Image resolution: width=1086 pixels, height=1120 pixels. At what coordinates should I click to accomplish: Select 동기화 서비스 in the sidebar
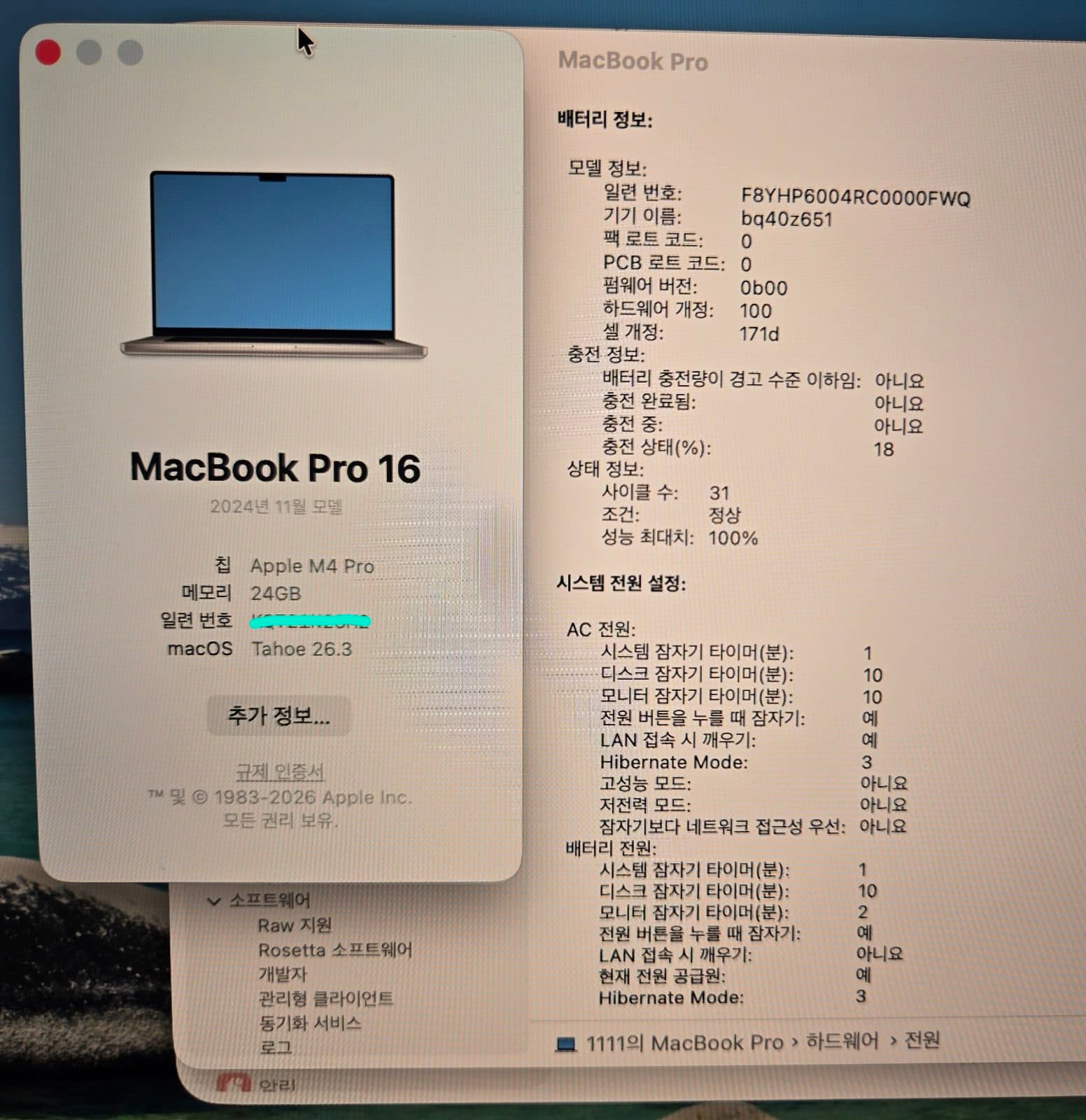coord(310,1023)
